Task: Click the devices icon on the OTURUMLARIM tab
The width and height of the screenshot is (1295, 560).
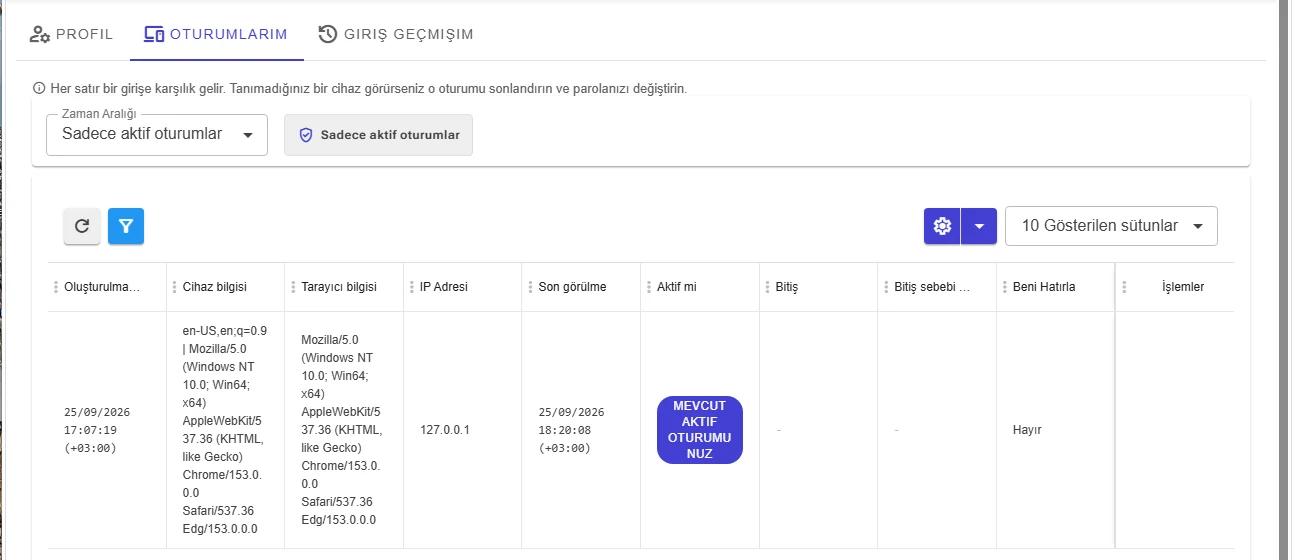Action: (x=154, y=34)
